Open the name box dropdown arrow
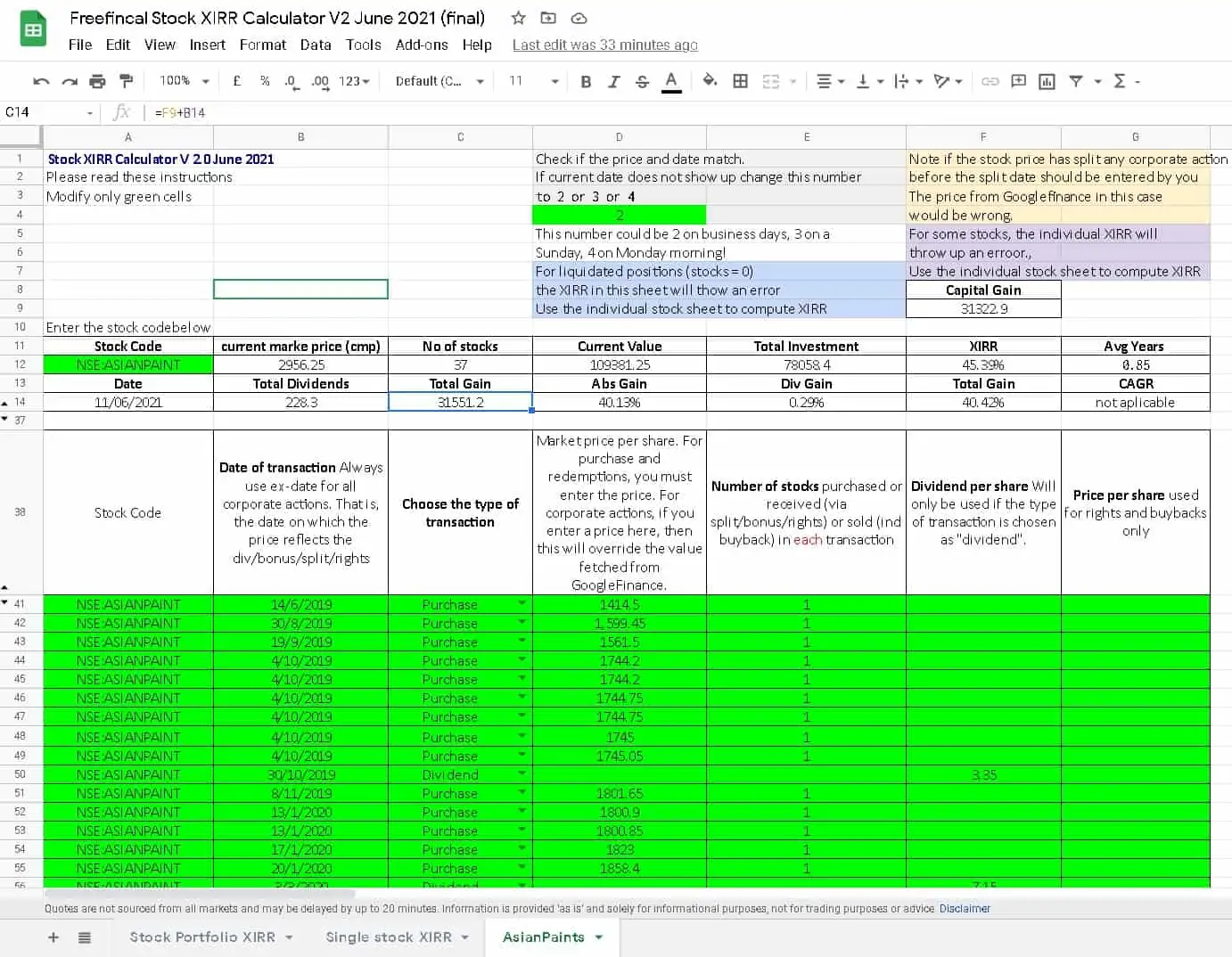The width and height of the screenshot is (1232, 957). [x=90, y=113]
